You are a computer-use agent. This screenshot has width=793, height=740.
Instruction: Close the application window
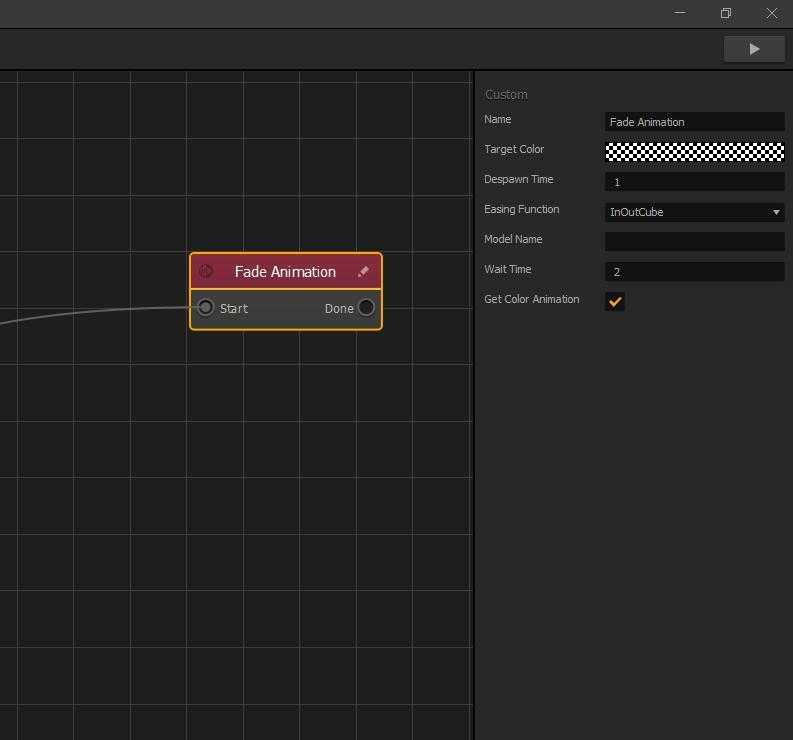pyautogui.click(x=771, y=13)
